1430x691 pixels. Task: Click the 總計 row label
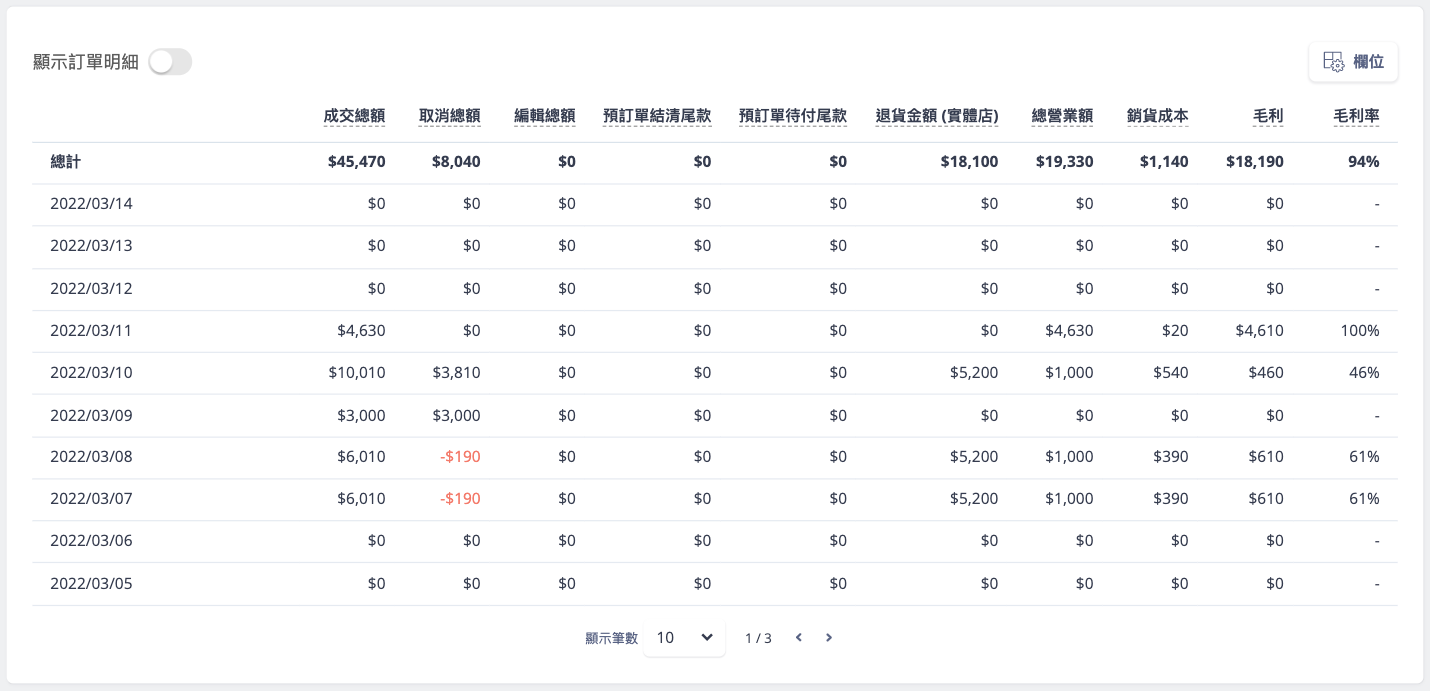(x=66, y=161)
